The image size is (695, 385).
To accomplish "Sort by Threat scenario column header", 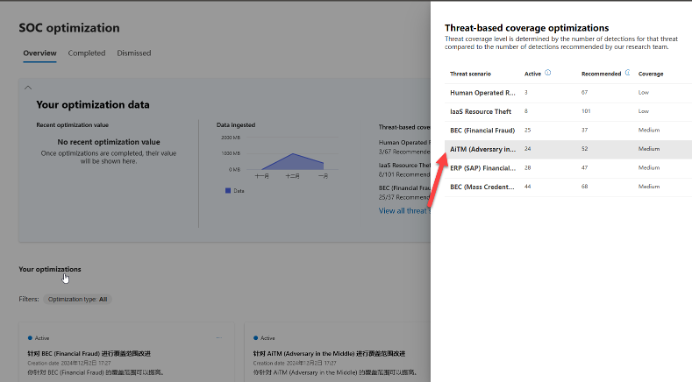I will tap(470, 74).
